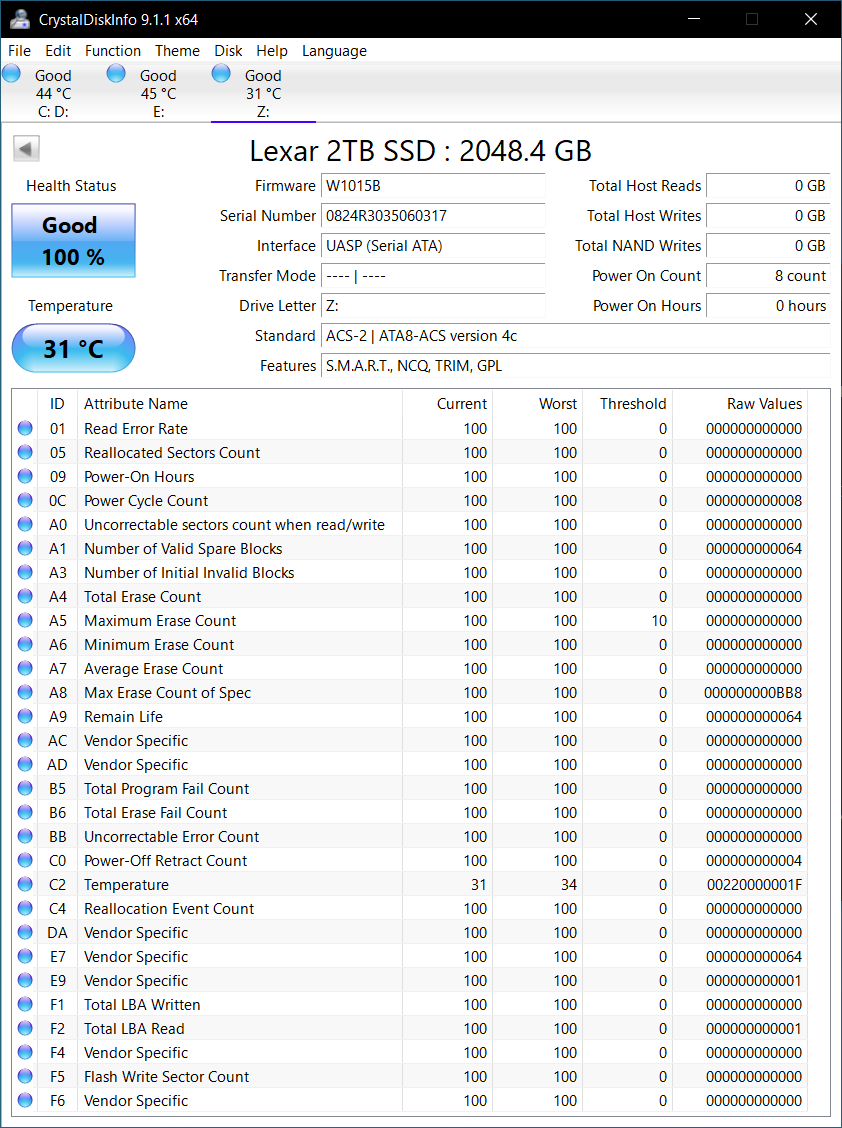Click the status orb for Z: disk

pos(221,73)
